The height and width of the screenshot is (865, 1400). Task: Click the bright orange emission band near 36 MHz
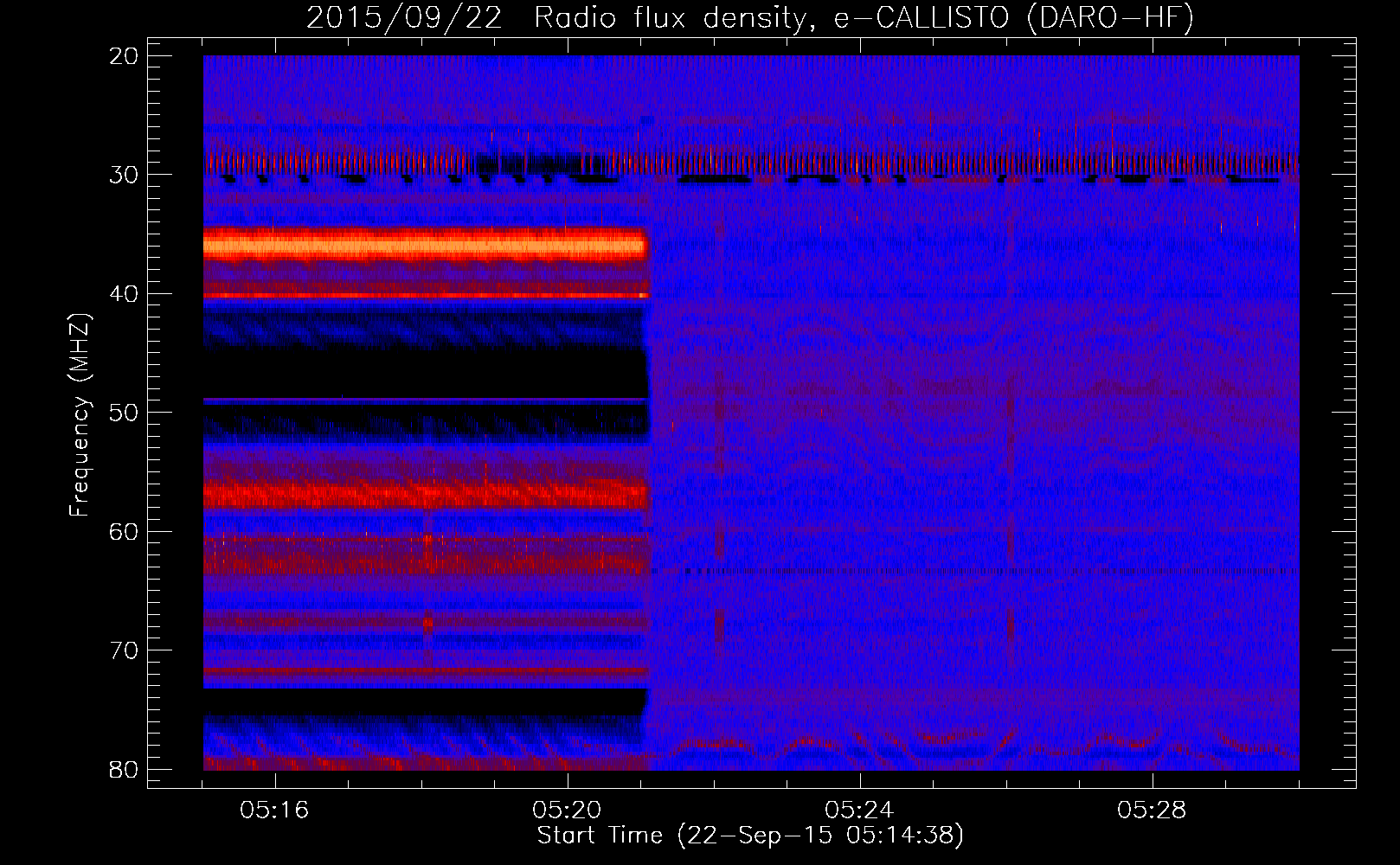[425, 246]
